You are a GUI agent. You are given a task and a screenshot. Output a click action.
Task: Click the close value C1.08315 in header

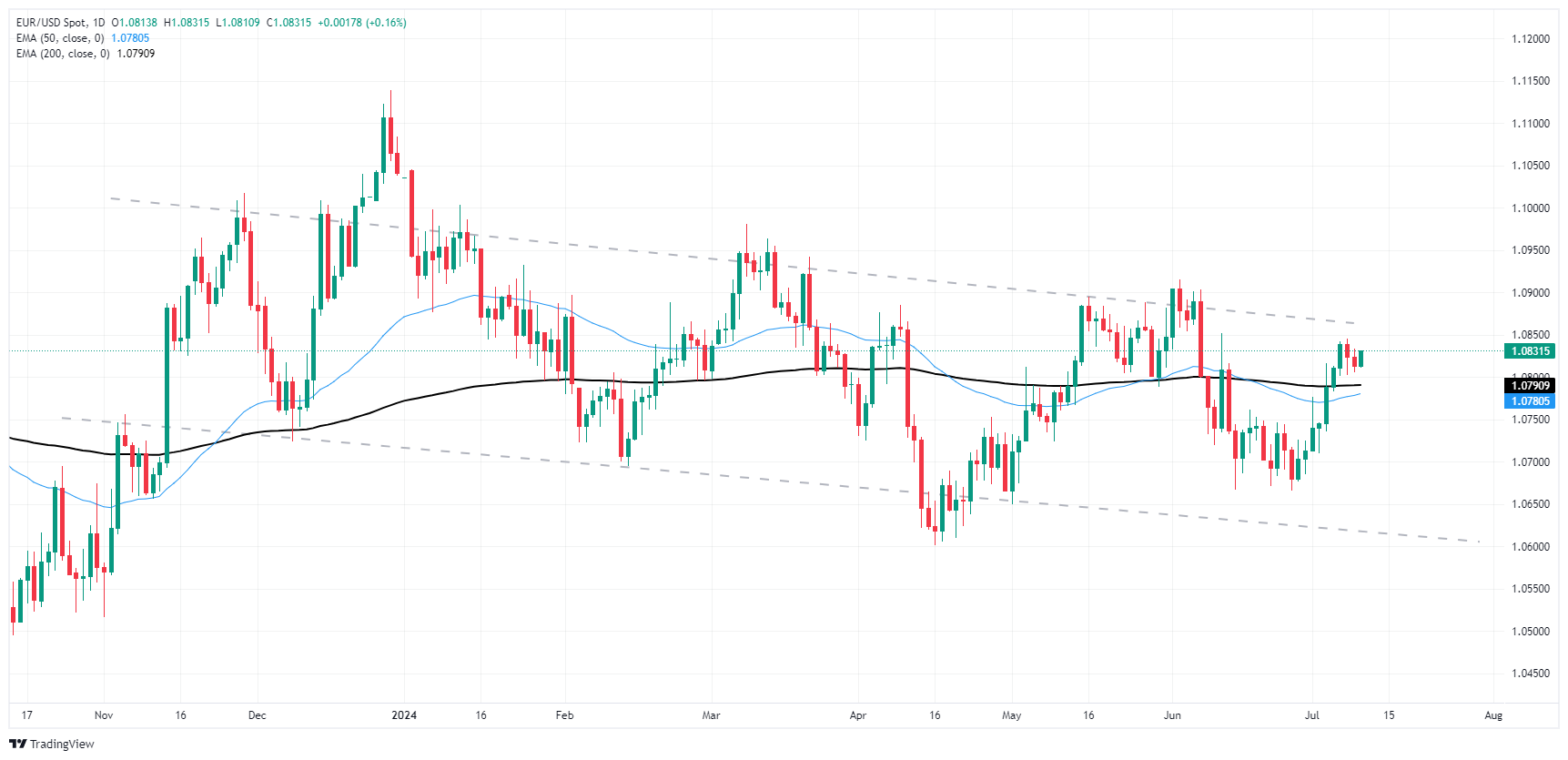(288, 23)
